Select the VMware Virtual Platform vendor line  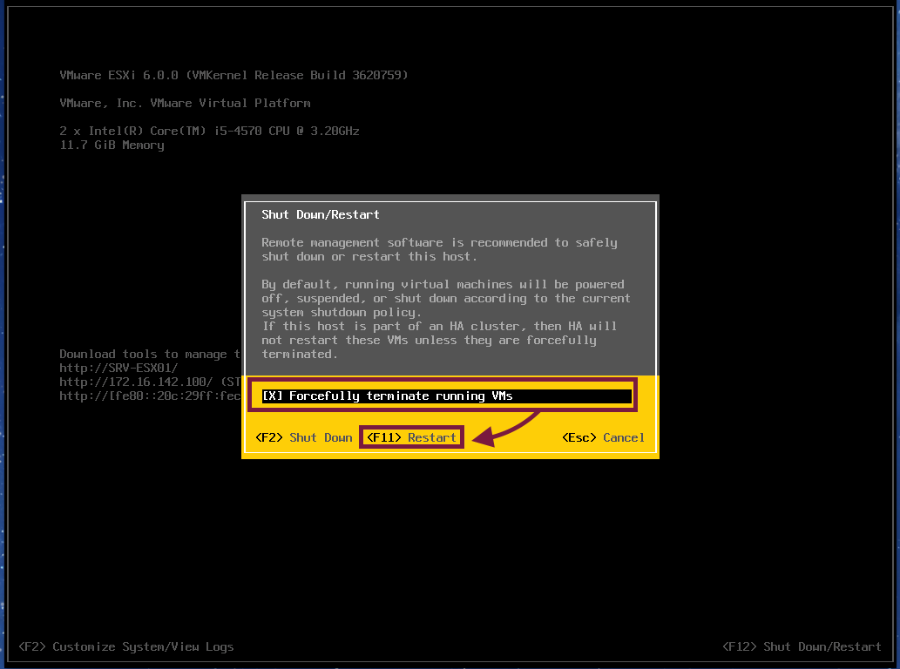pos(185,103)
